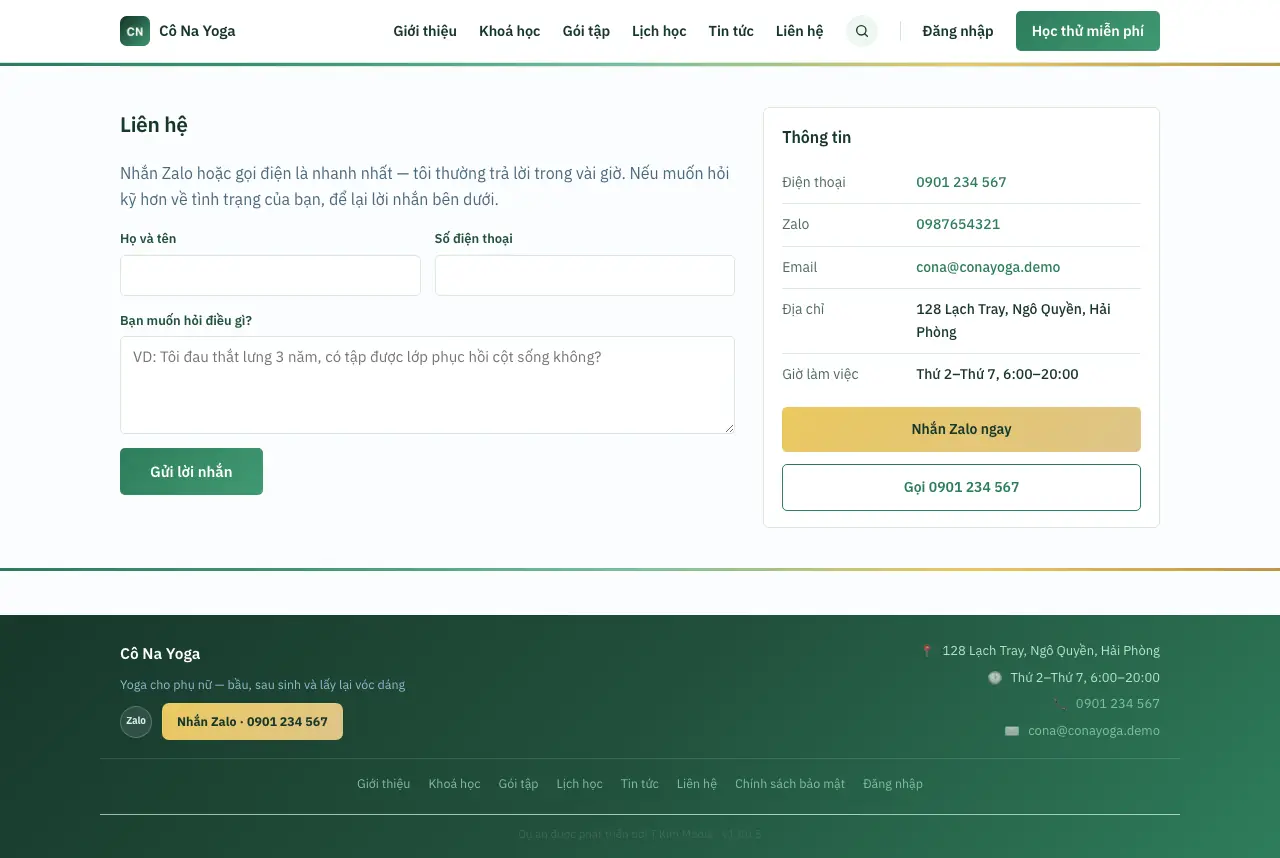Click the clock icon beside footer working hours
Image resolution: width=1280 pixels, height=858 pixels.
tap(995, 677)
